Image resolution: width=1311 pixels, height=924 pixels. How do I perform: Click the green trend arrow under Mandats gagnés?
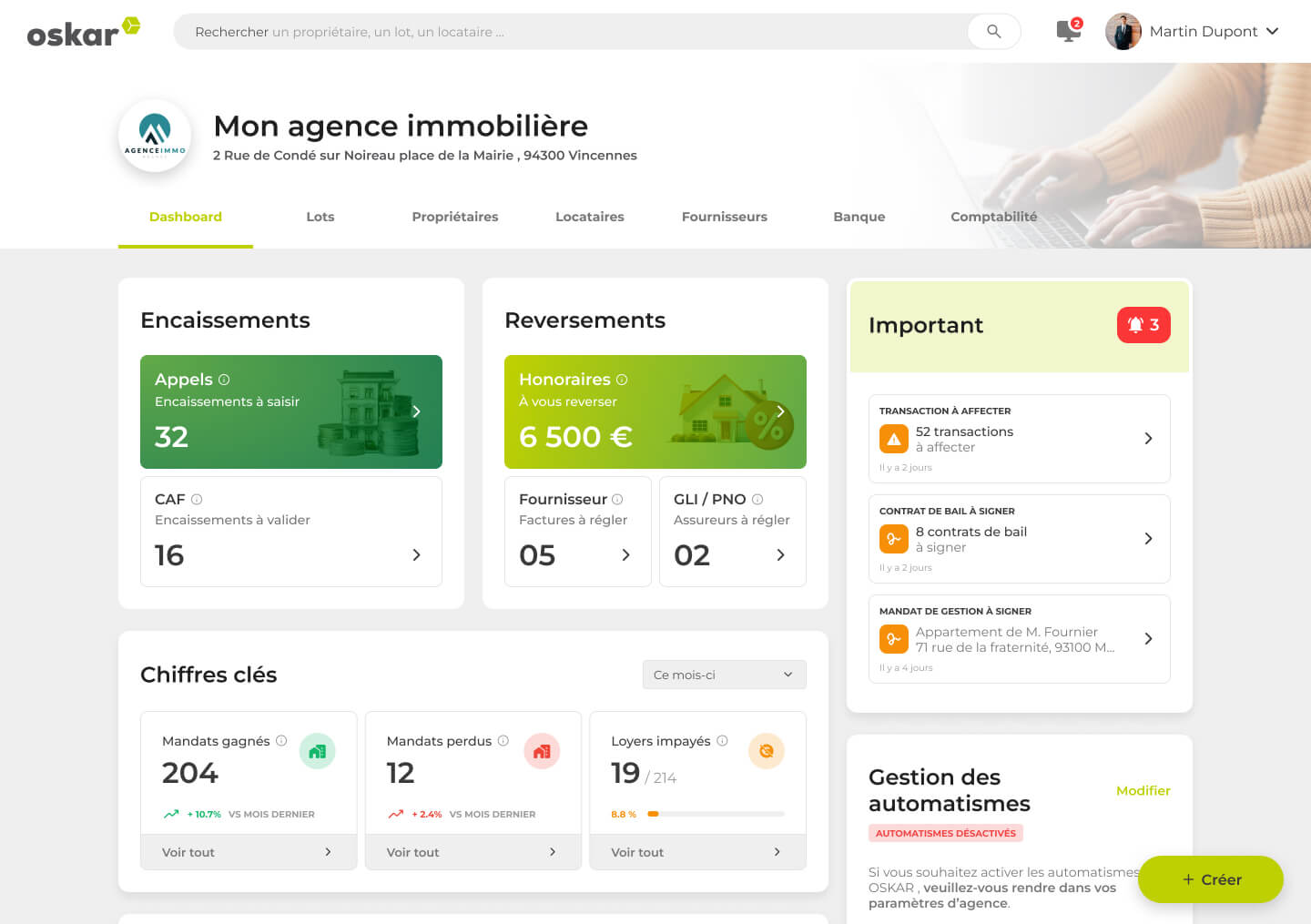[x=171, y=814]
